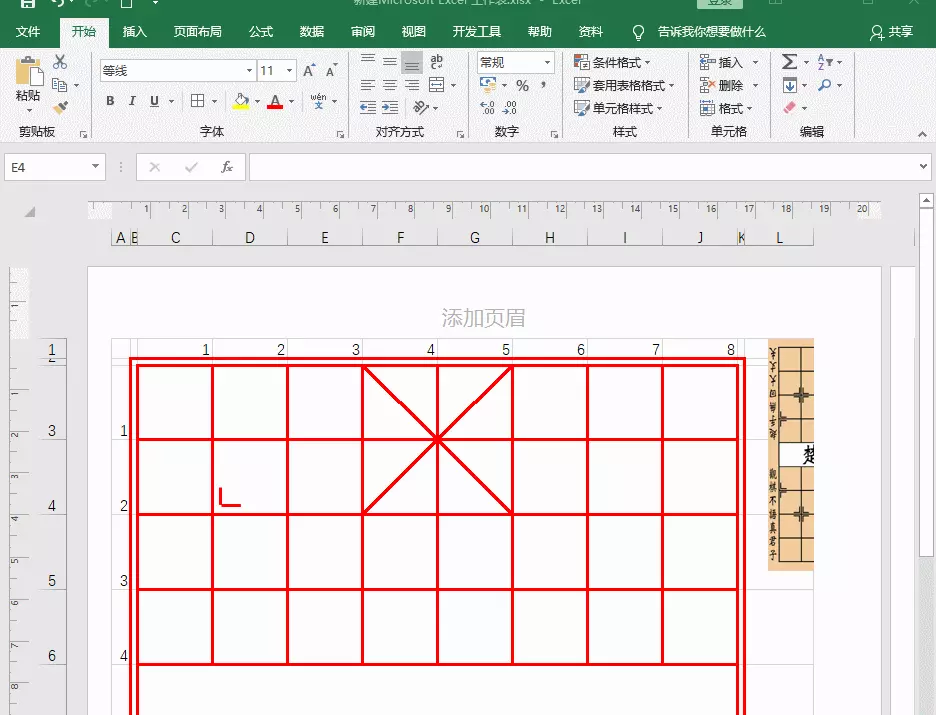Click the merge and center icon
Screen dimensions: 936x715
(437, 84)
